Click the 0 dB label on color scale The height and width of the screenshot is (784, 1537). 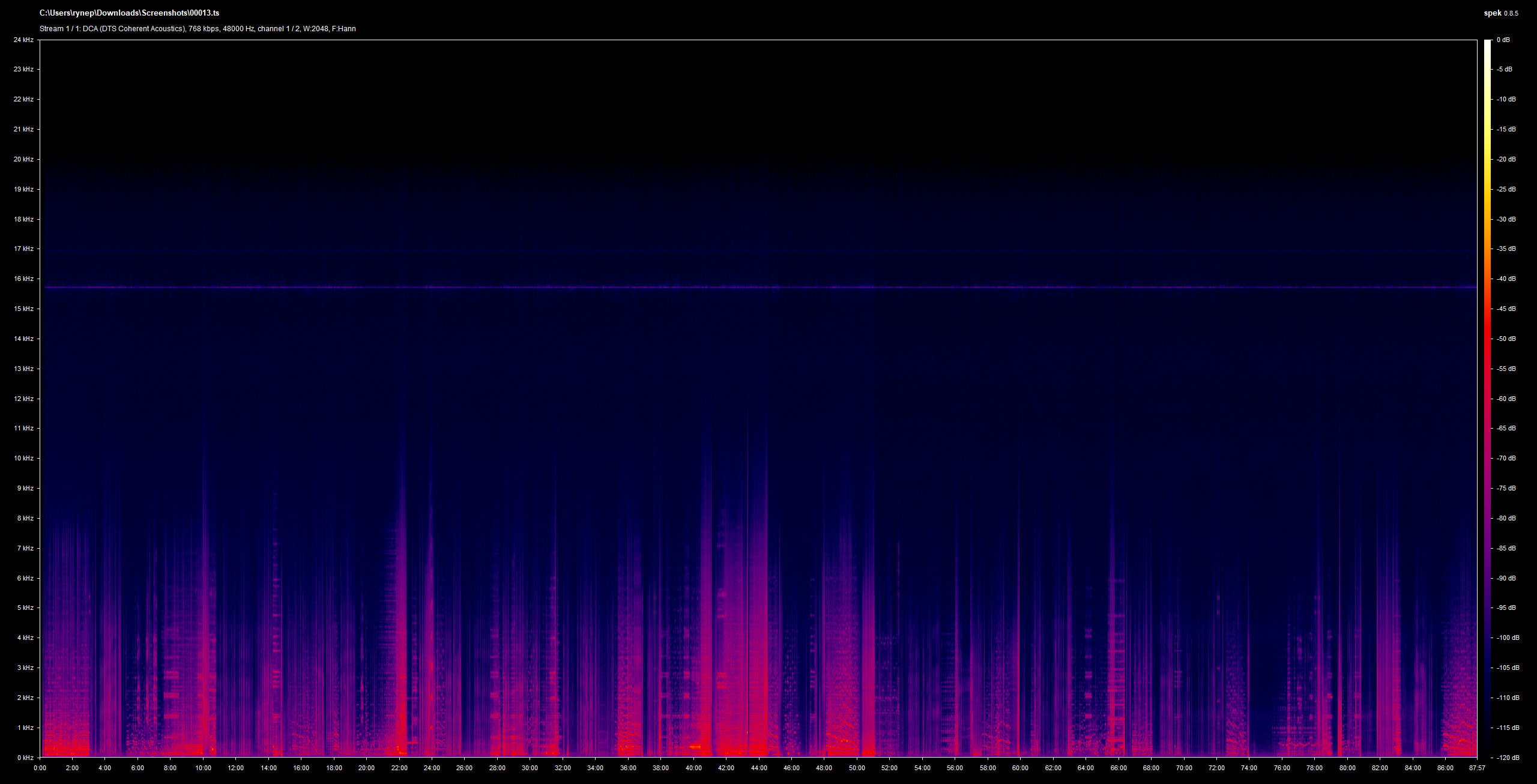click(x=1503, y=40)
